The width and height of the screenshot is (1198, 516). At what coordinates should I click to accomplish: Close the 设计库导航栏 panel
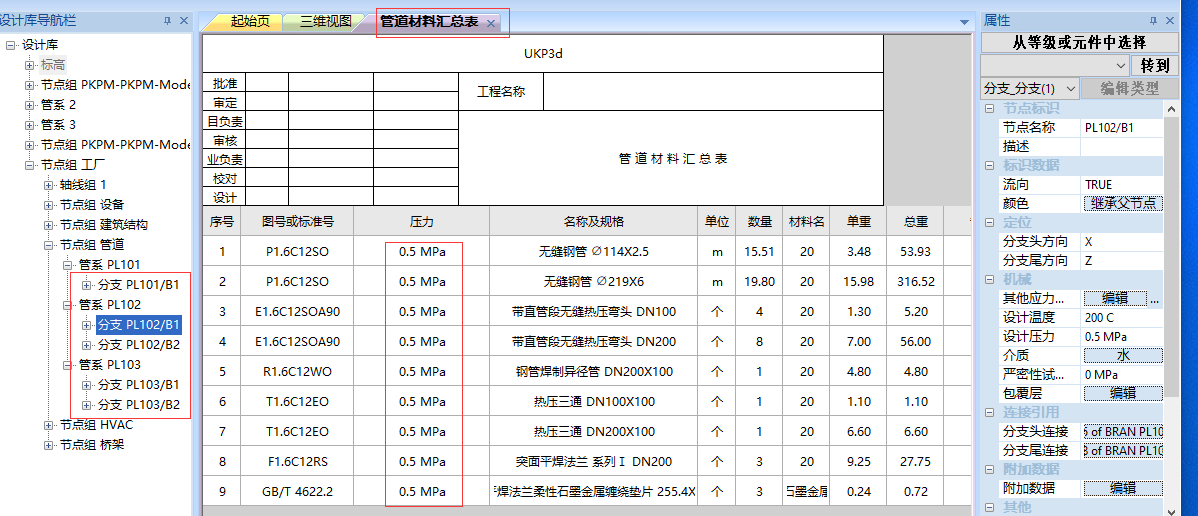coord(184,21)
